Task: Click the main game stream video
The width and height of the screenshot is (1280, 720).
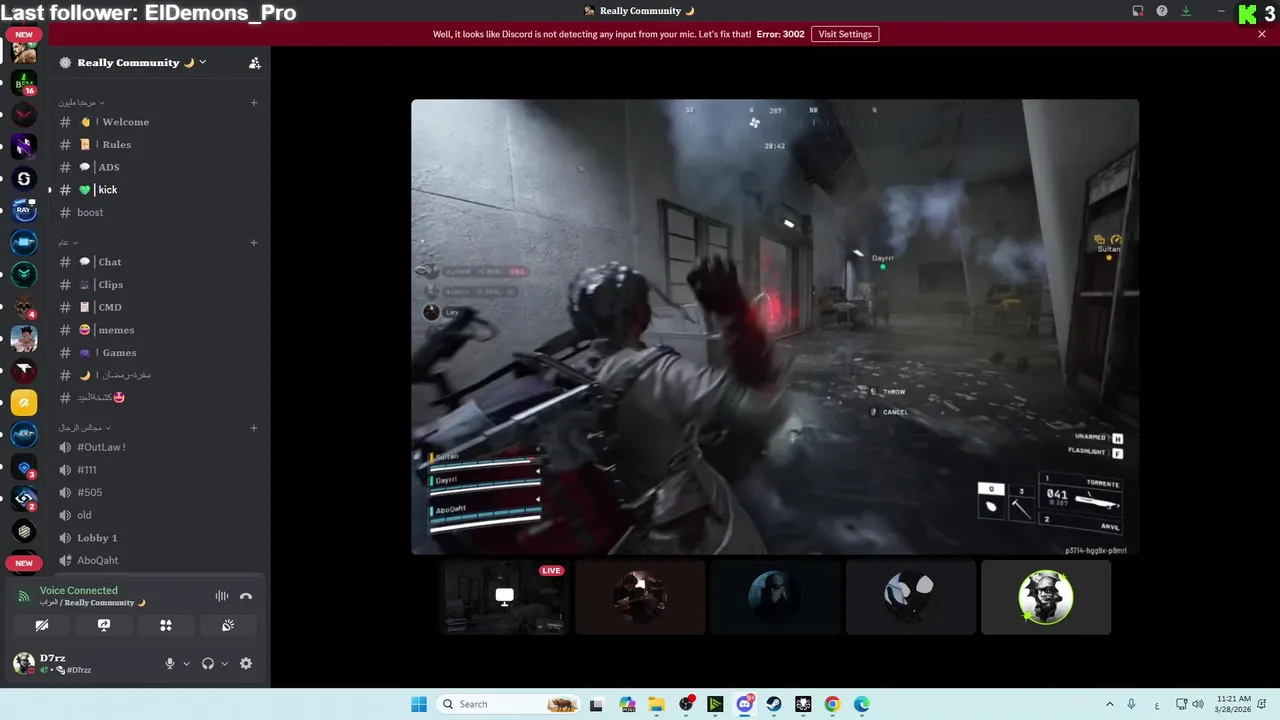Action: (x=775, y=327)
